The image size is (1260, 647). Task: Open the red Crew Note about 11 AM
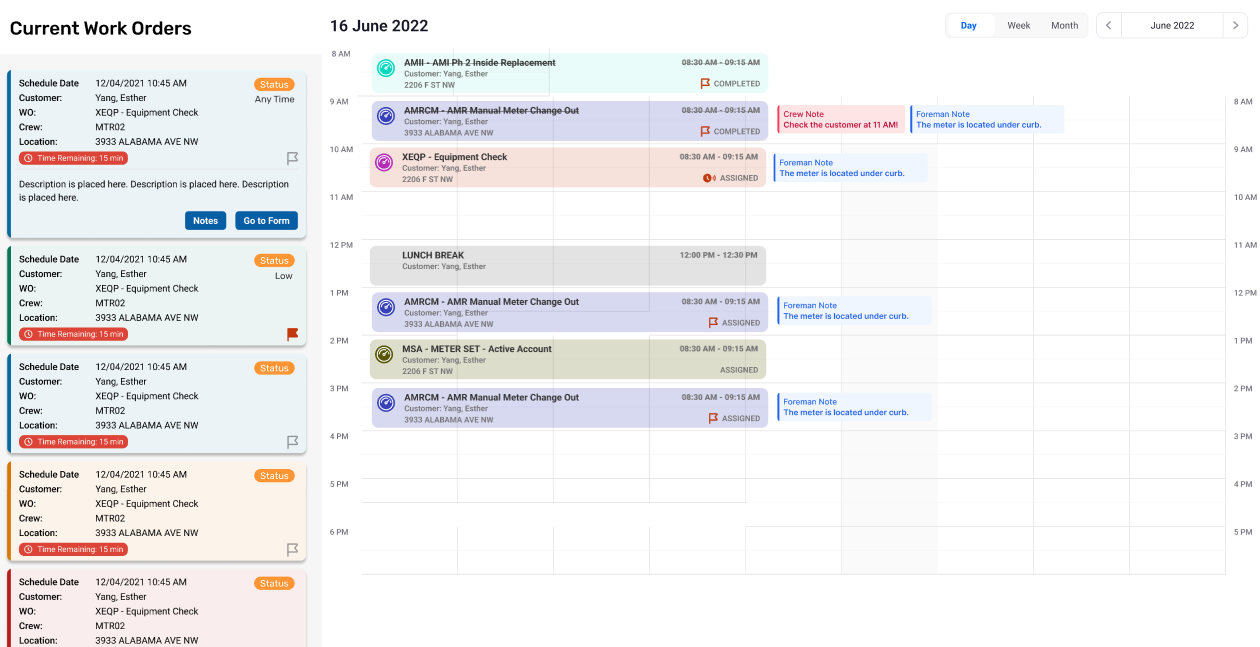(840, 120)
